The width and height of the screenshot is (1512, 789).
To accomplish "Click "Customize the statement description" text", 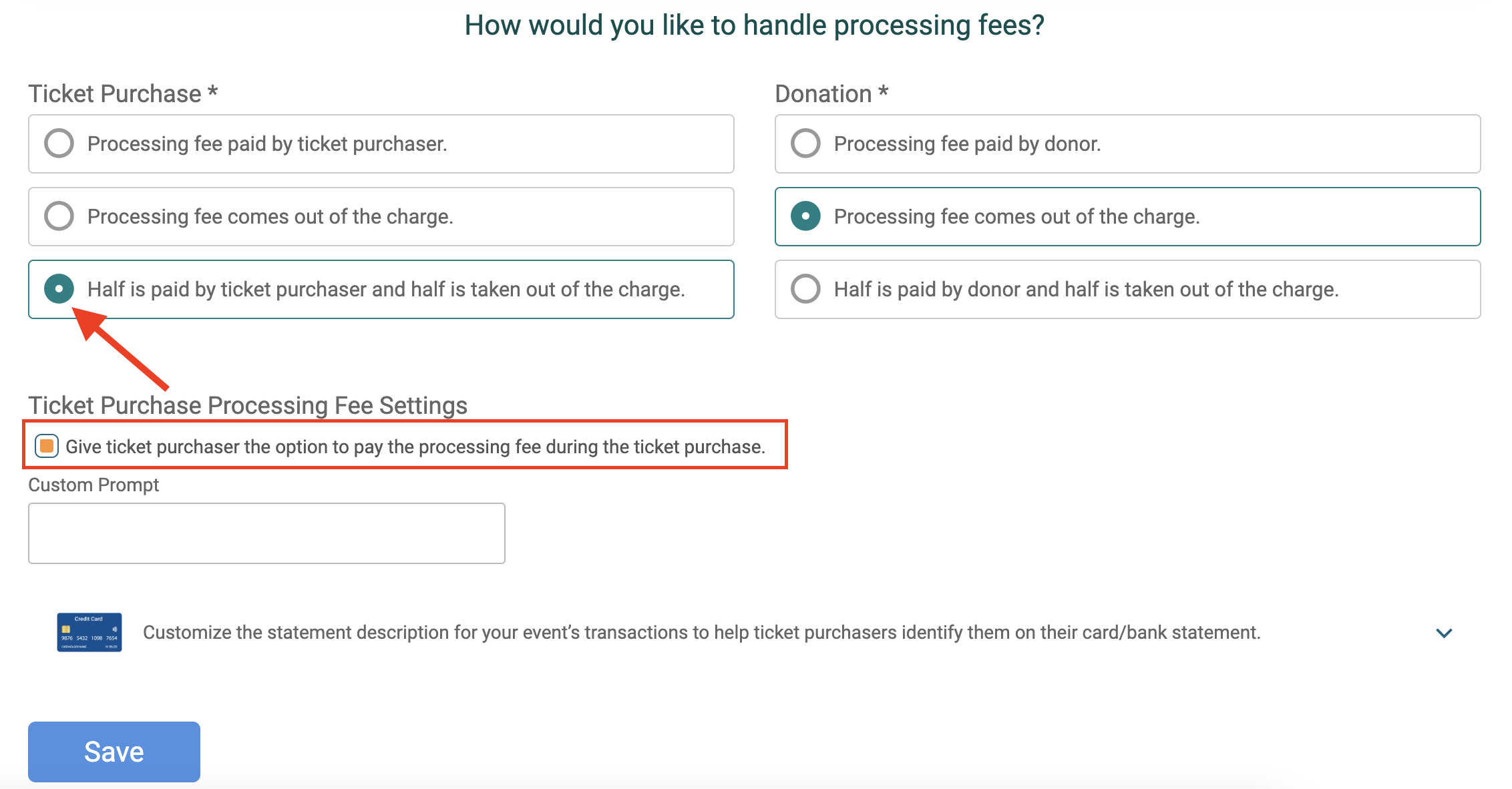I will 701,632.
